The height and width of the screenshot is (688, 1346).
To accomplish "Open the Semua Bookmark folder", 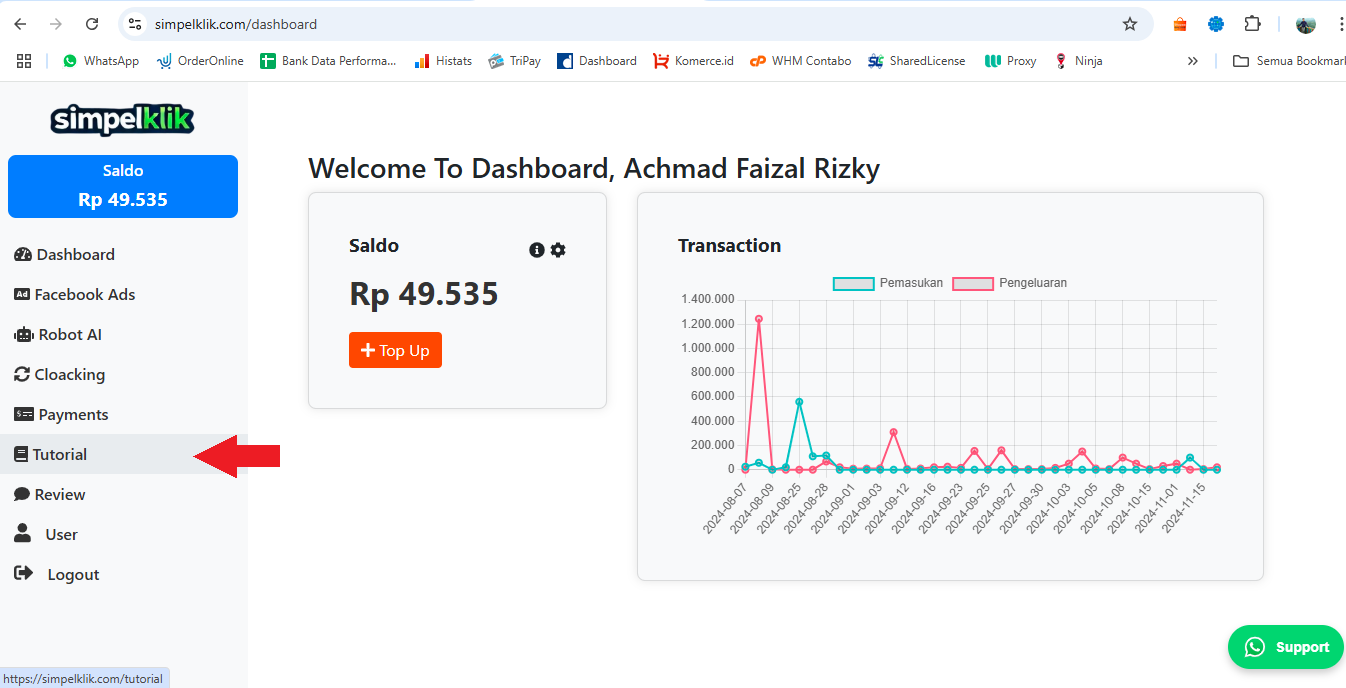I will point(1288,61).
